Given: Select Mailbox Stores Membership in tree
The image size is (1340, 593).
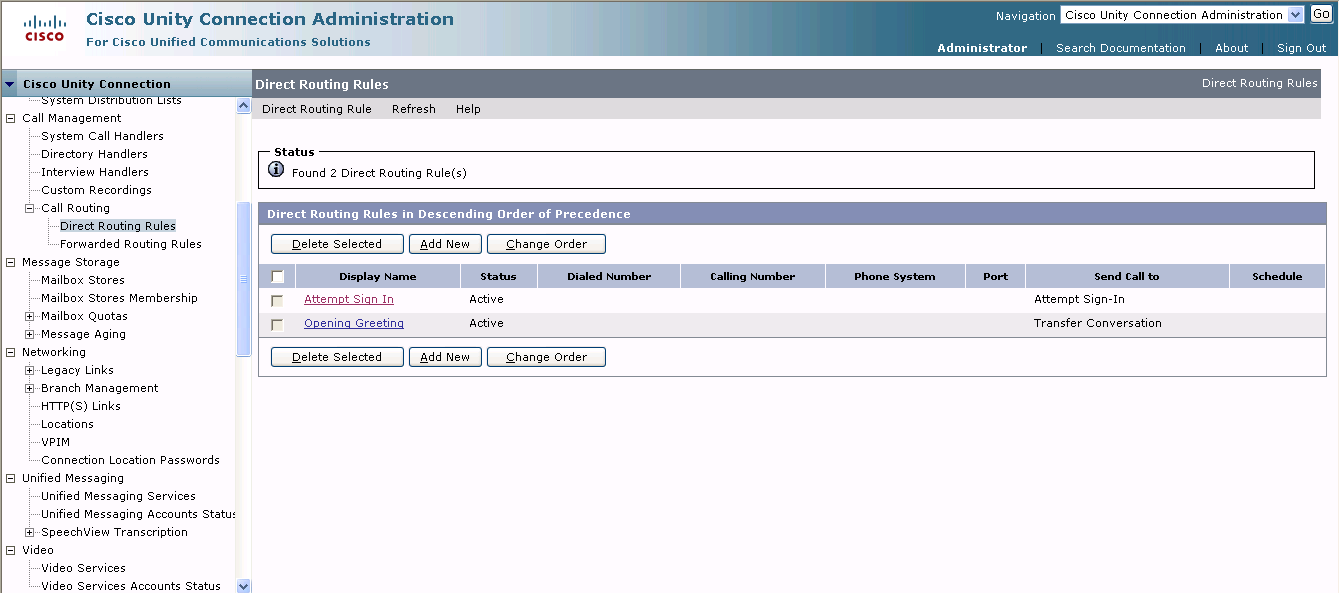Looking at the screenshot, I should pos(119,298).
